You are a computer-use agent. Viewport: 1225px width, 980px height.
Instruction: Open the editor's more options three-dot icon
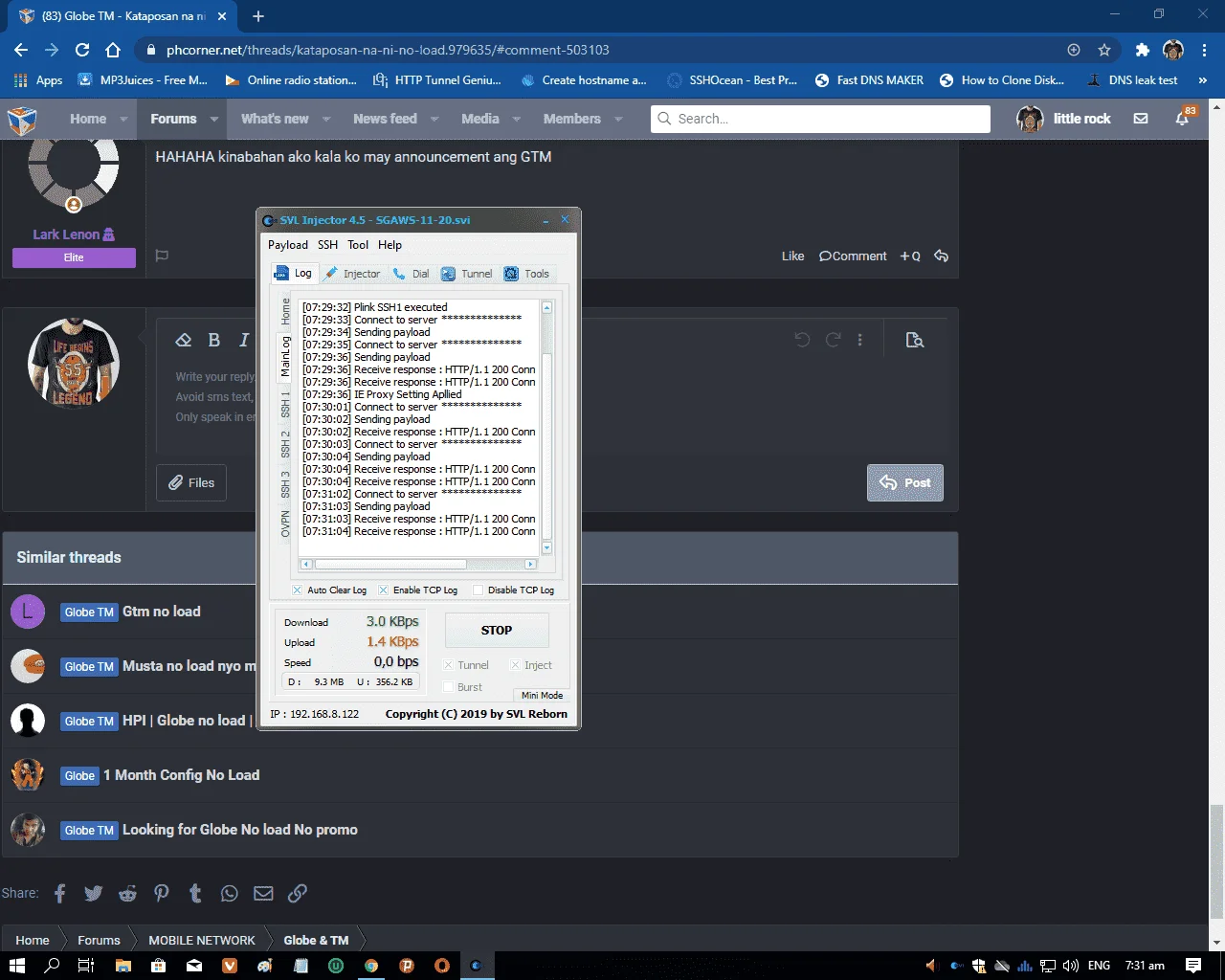click(x=860, y=340)
